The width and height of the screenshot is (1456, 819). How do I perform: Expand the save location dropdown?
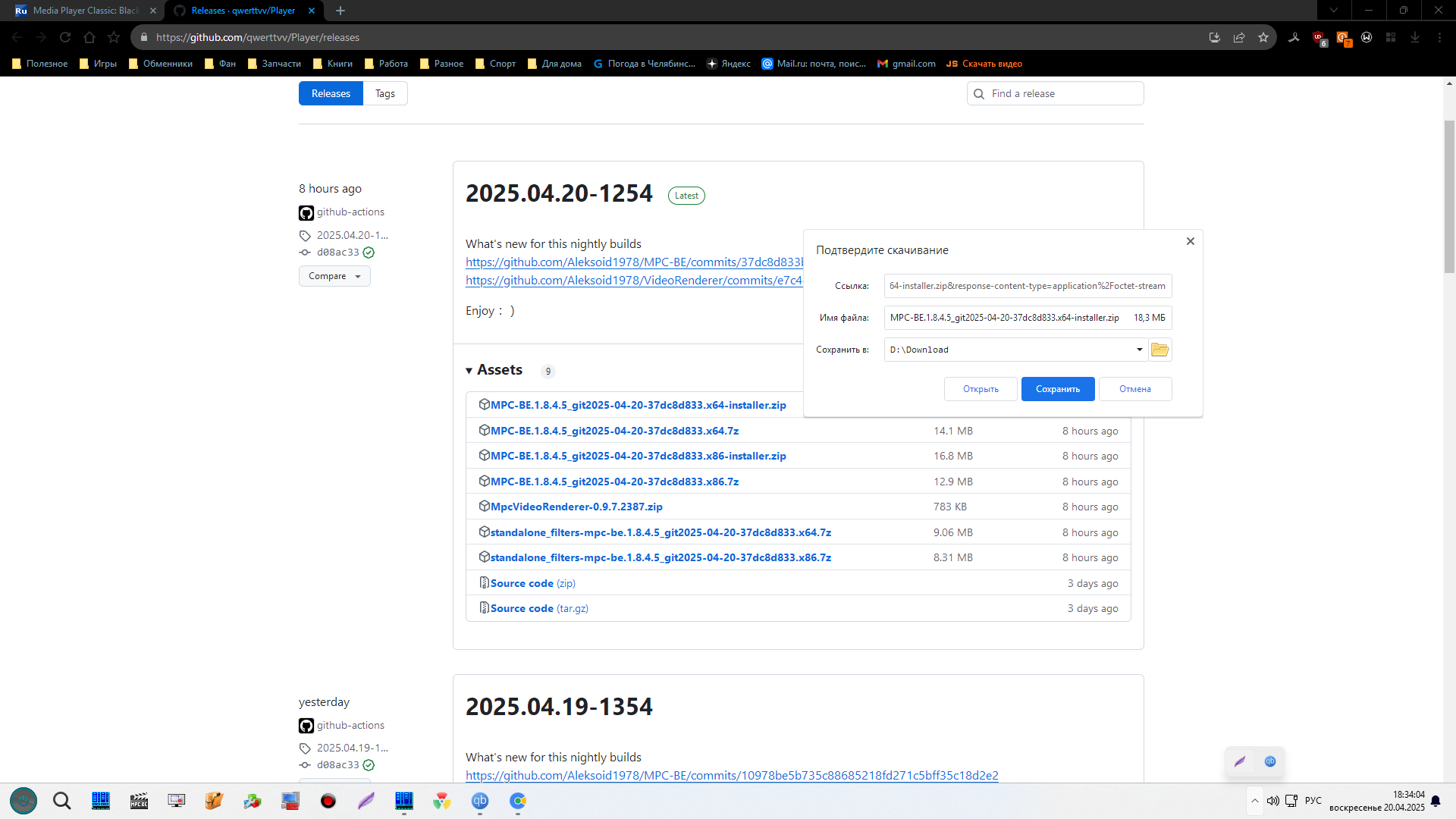pos(1139,350)
